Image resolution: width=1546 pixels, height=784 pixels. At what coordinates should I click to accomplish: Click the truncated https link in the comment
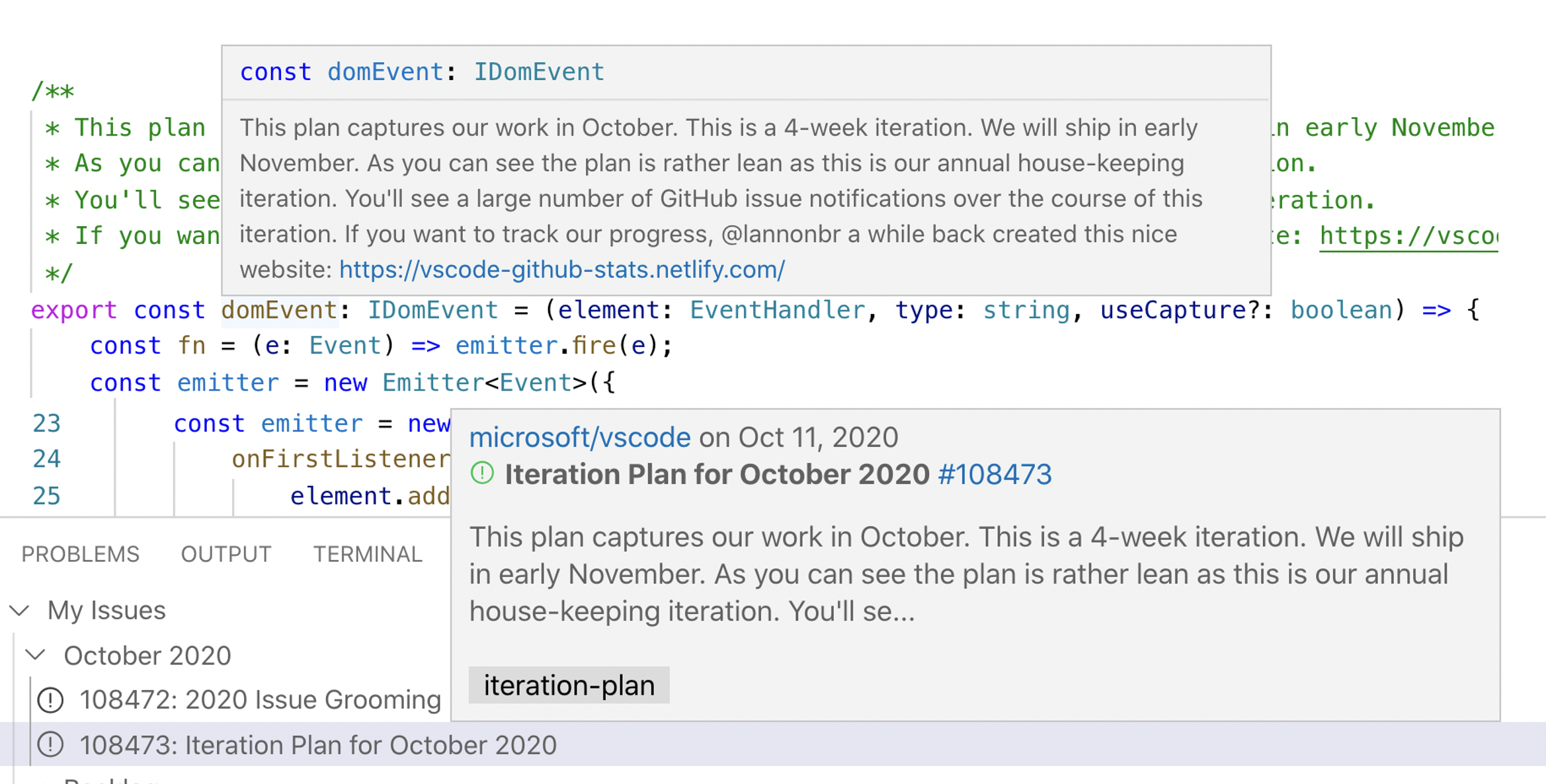click(x=1409, y=235)
